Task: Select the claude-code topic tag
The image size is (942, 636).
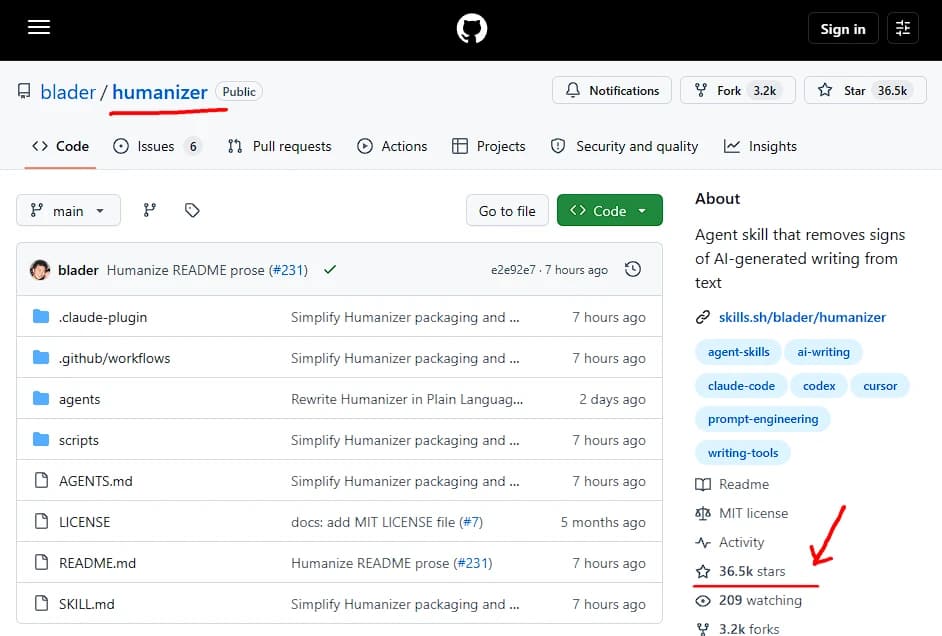Action: (741, 386)
